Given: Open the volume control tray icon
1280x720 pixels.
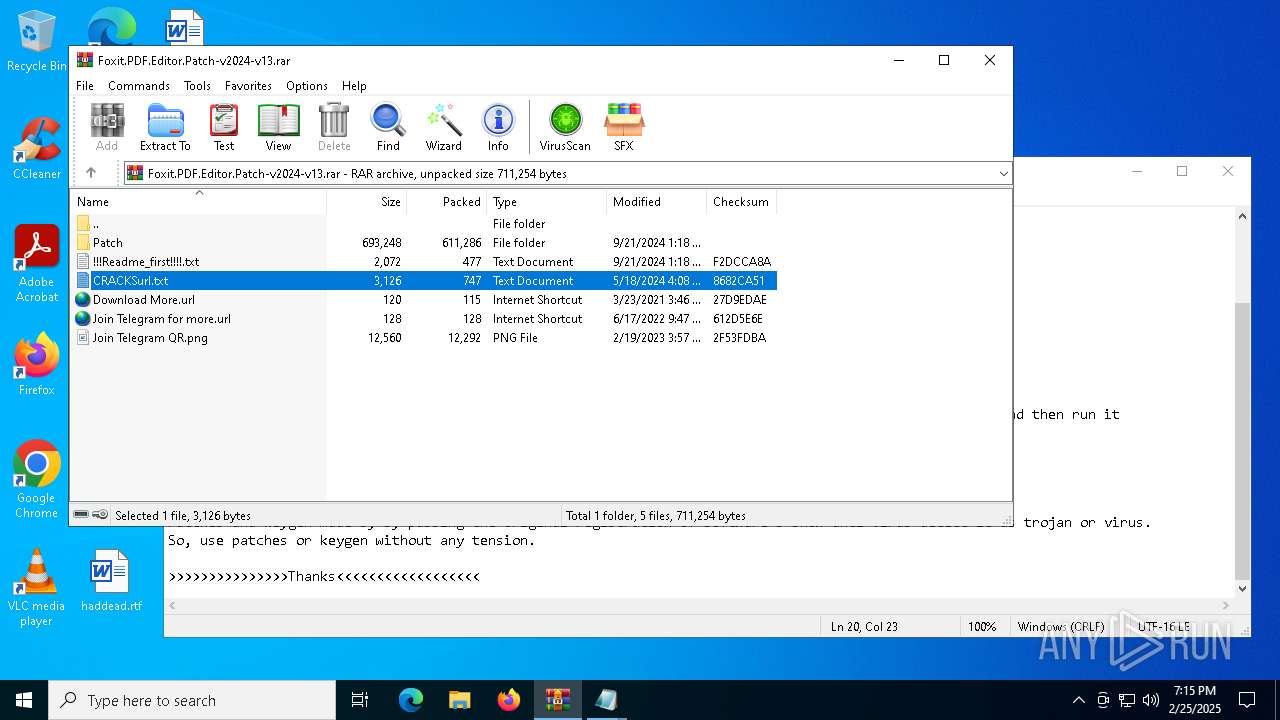Looking at the screenshot, I should point(1150,700).
